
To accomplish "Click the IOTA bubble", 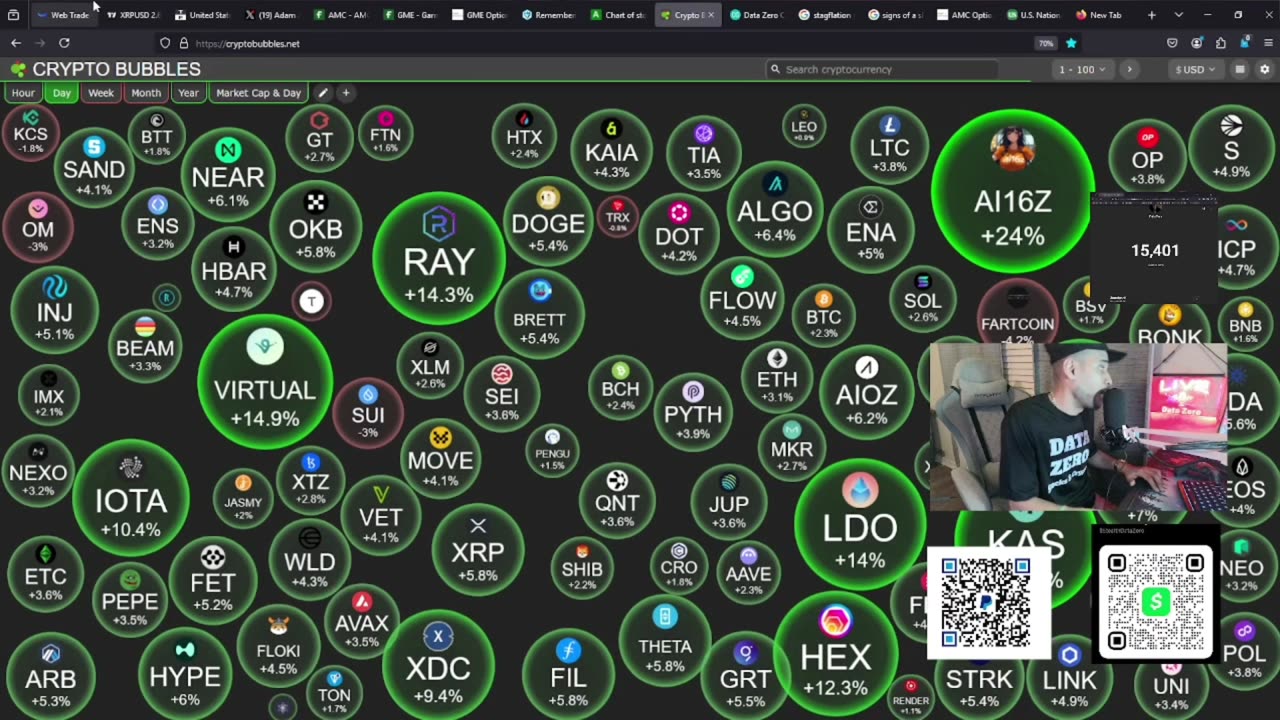I will (x=131, y=497).
